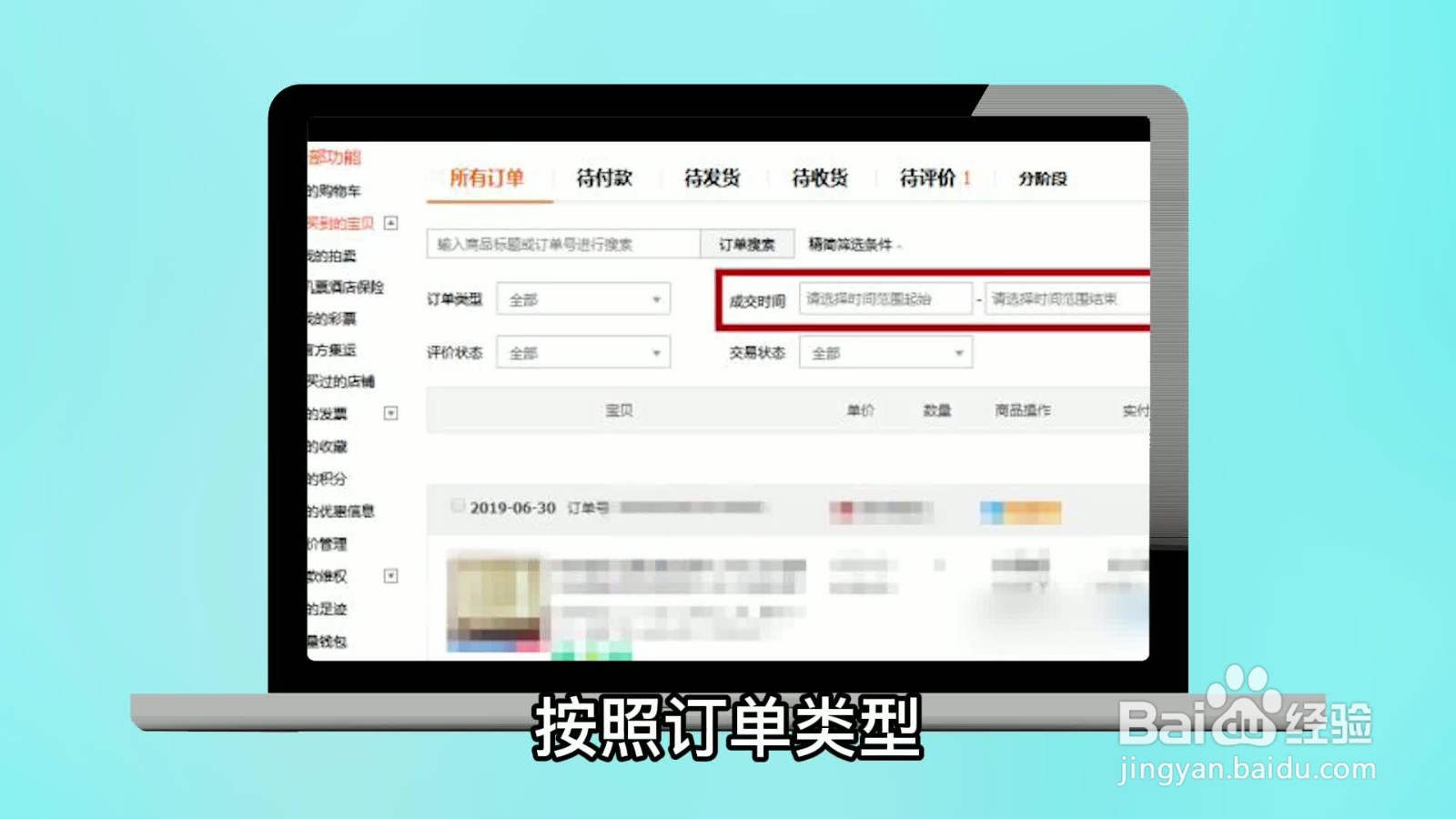Open the 的收藏 sidebar link
The image size is (1456, 819).
tap(328, 447)
